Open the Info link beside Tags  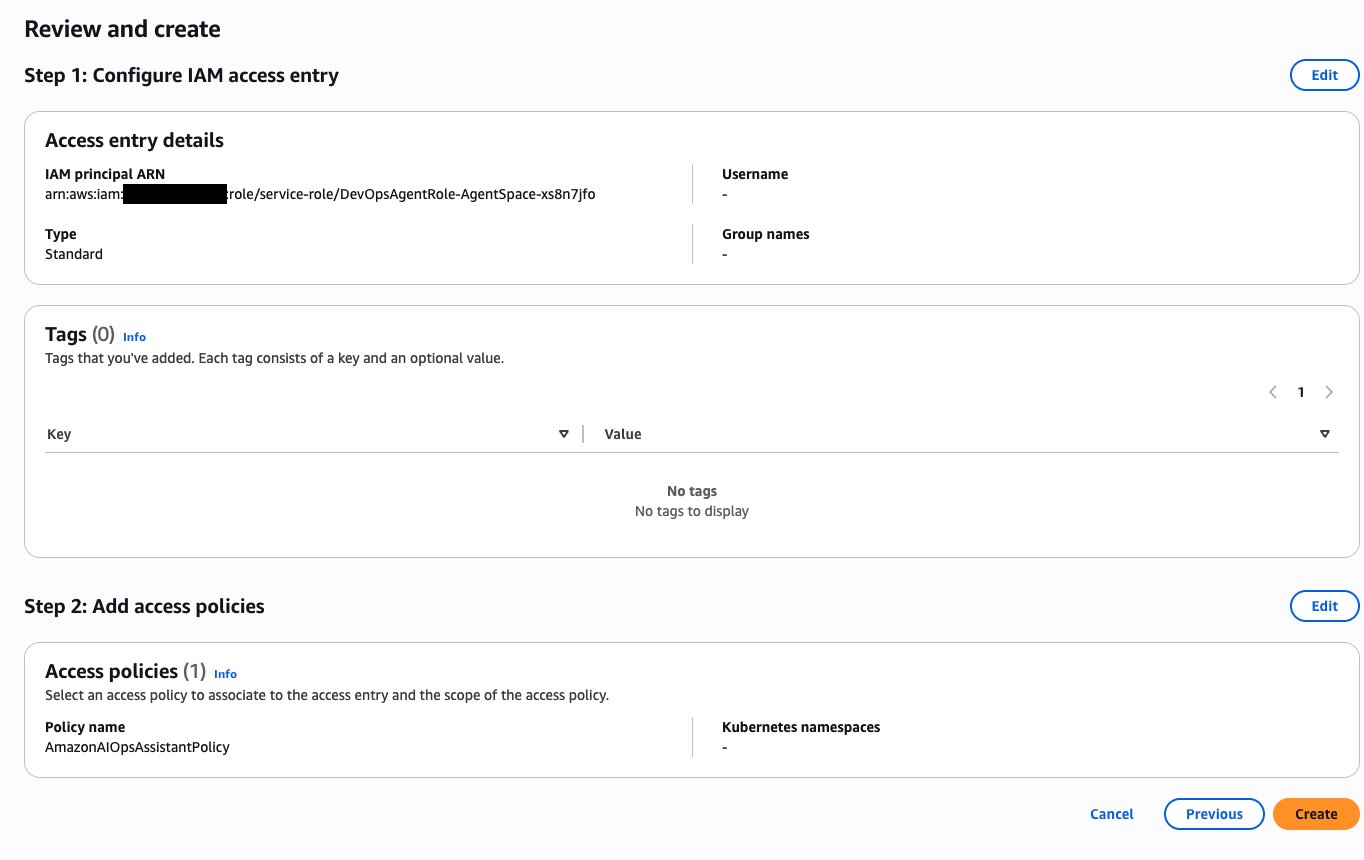coord(134,337)
